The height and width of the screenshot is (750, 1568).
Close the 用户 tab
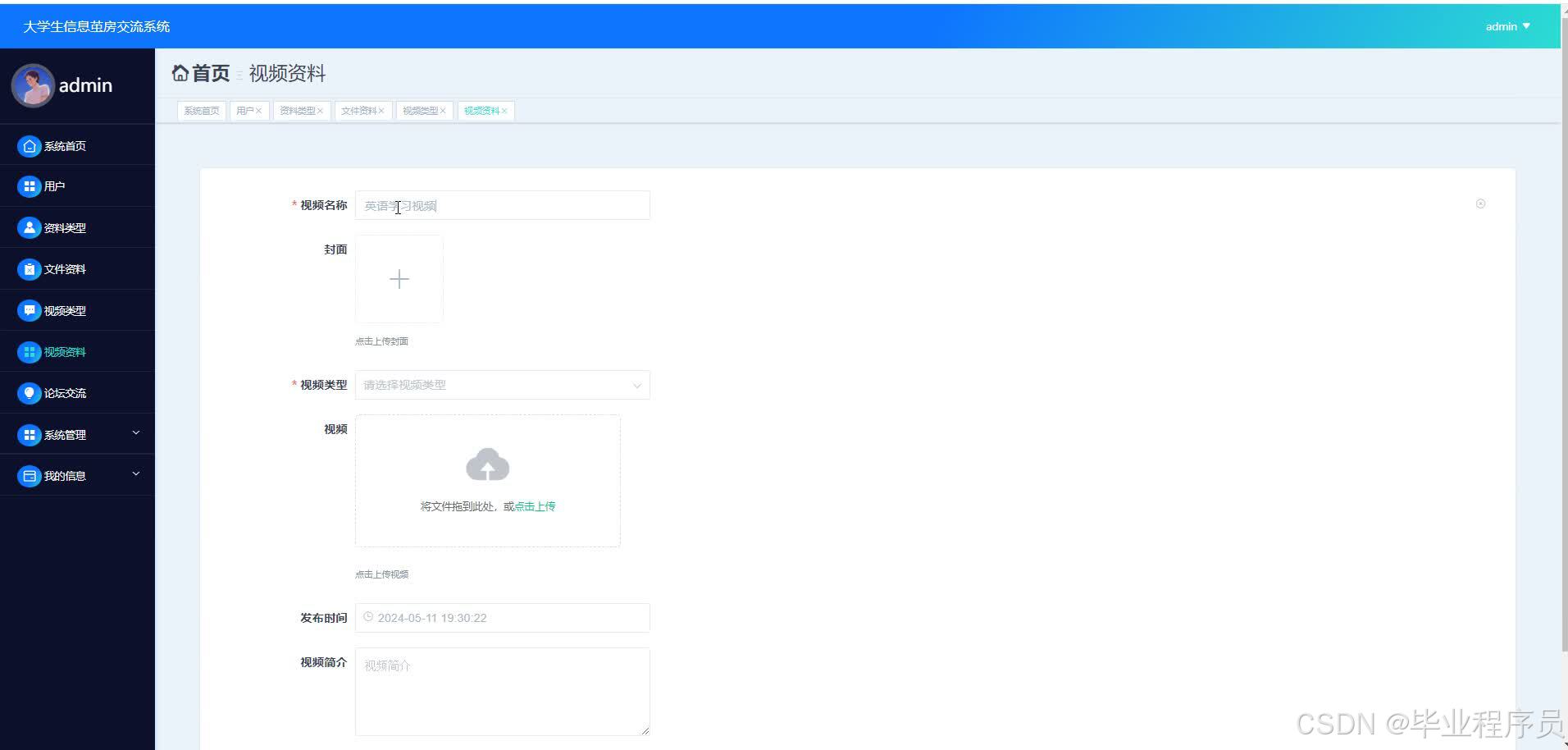pyautogui.click(x=258, y=111)
